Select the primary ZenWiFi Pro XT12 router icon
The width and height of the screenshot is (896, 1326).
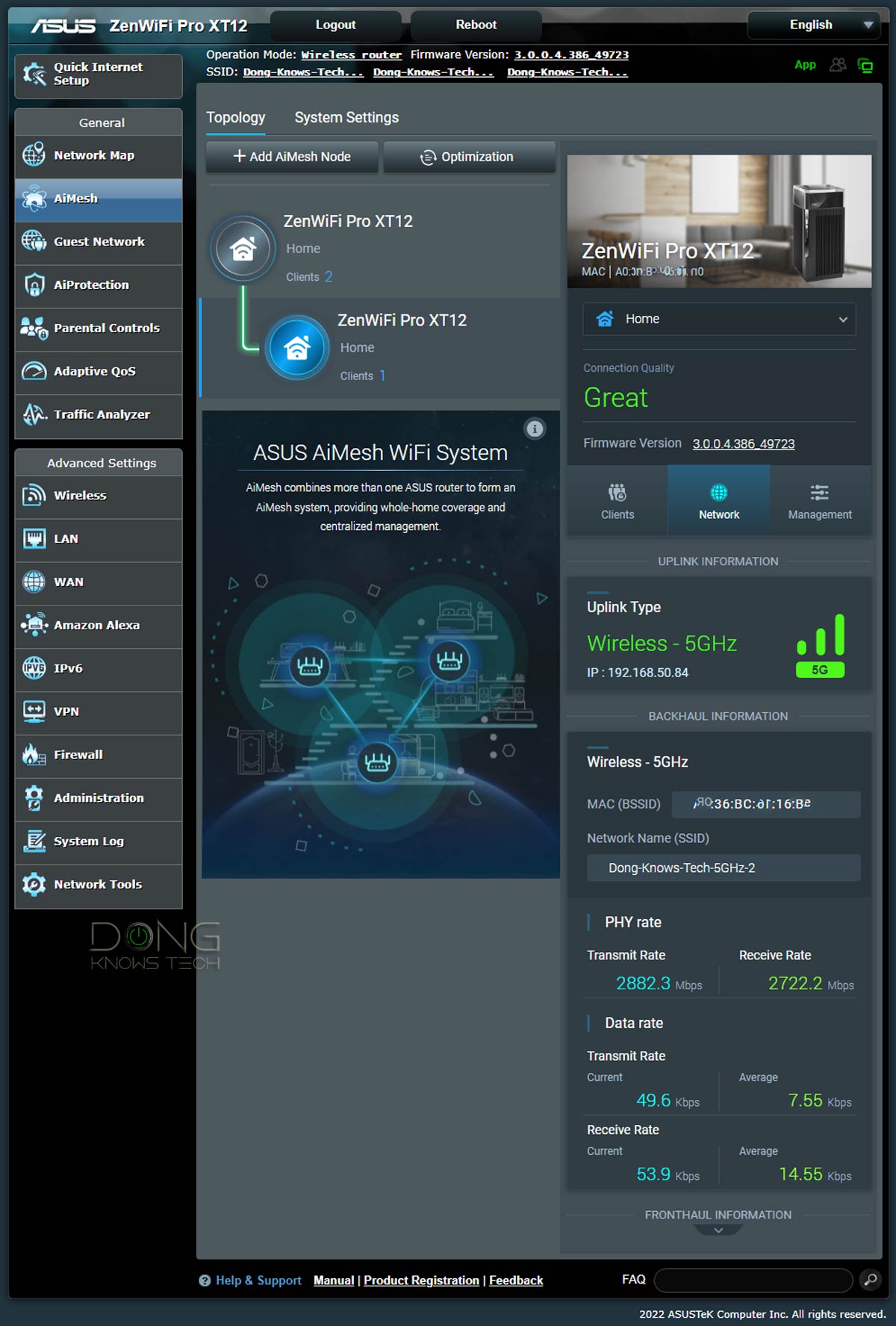click(243, 249)
